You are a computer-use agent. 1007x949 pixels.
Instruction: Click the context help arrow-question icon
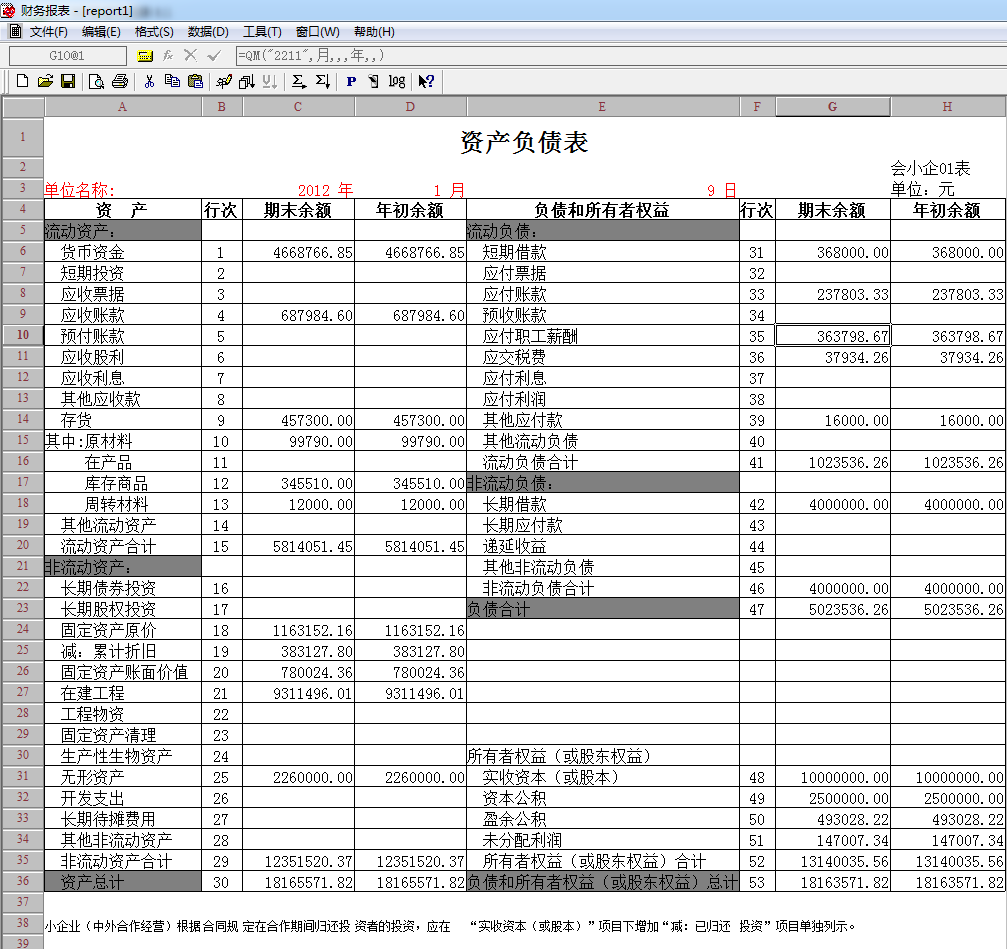pyautogui.click(x=426, y=81)
